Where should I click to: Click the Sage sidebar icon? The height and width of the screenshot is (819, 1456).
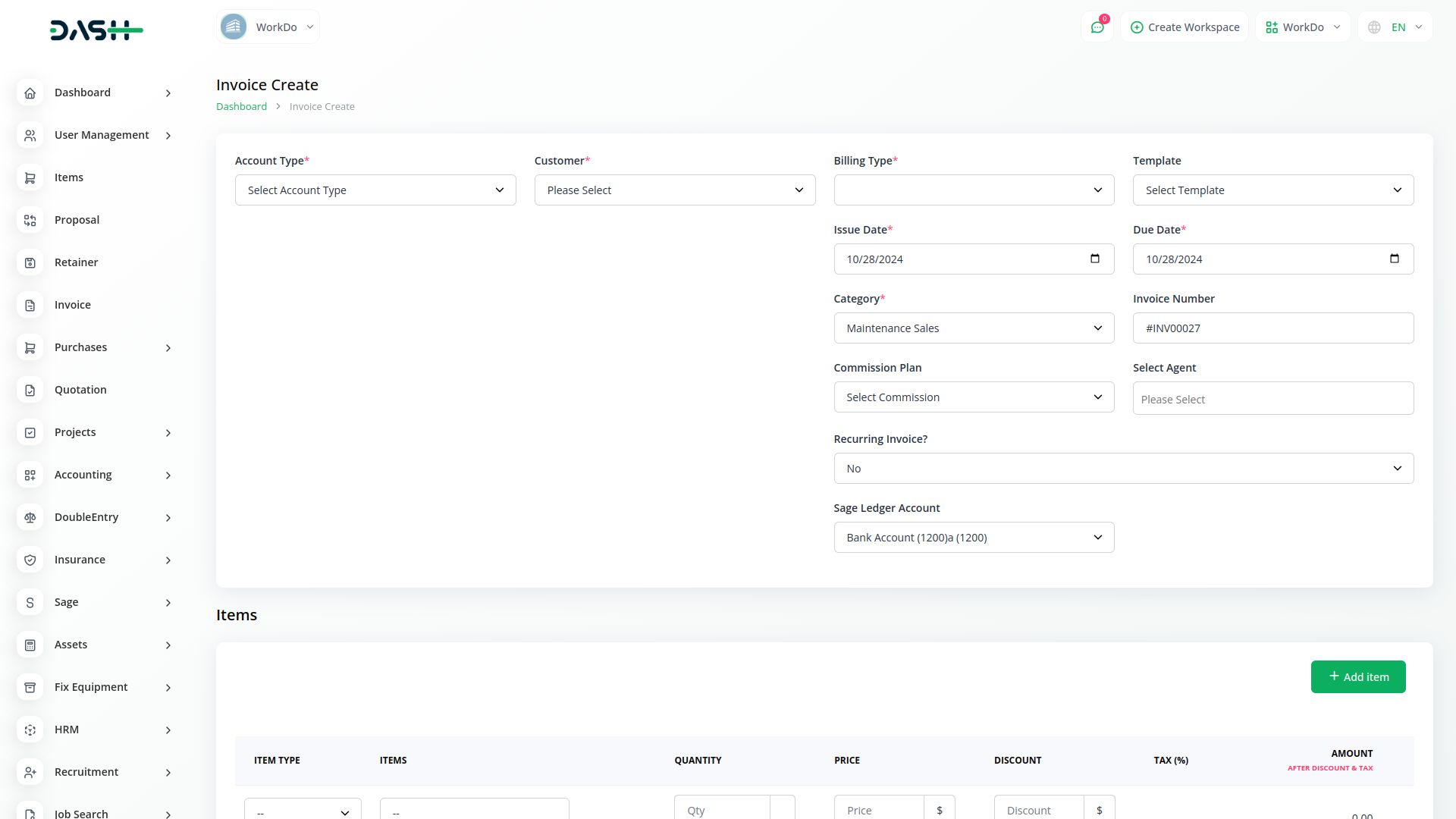click(30, 602)
